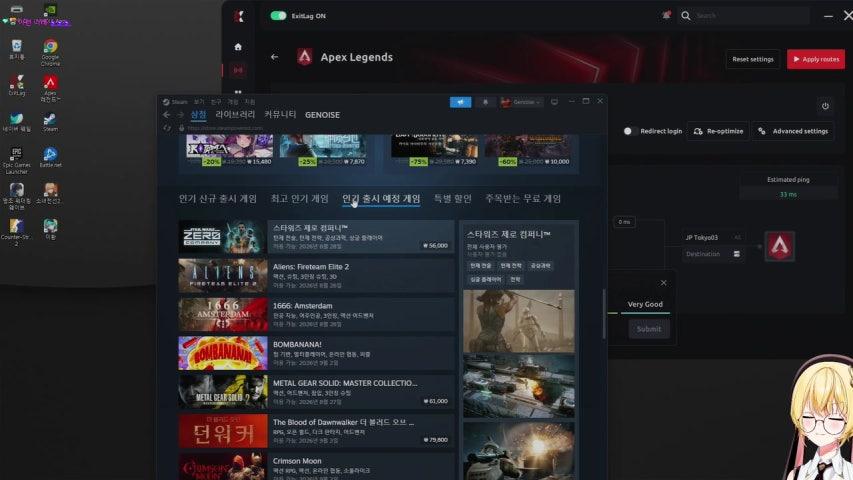This screenshot has width=853, height=480.
Task: Click the Apex Legends destination icon in route map
Action: tap(780, 246)
